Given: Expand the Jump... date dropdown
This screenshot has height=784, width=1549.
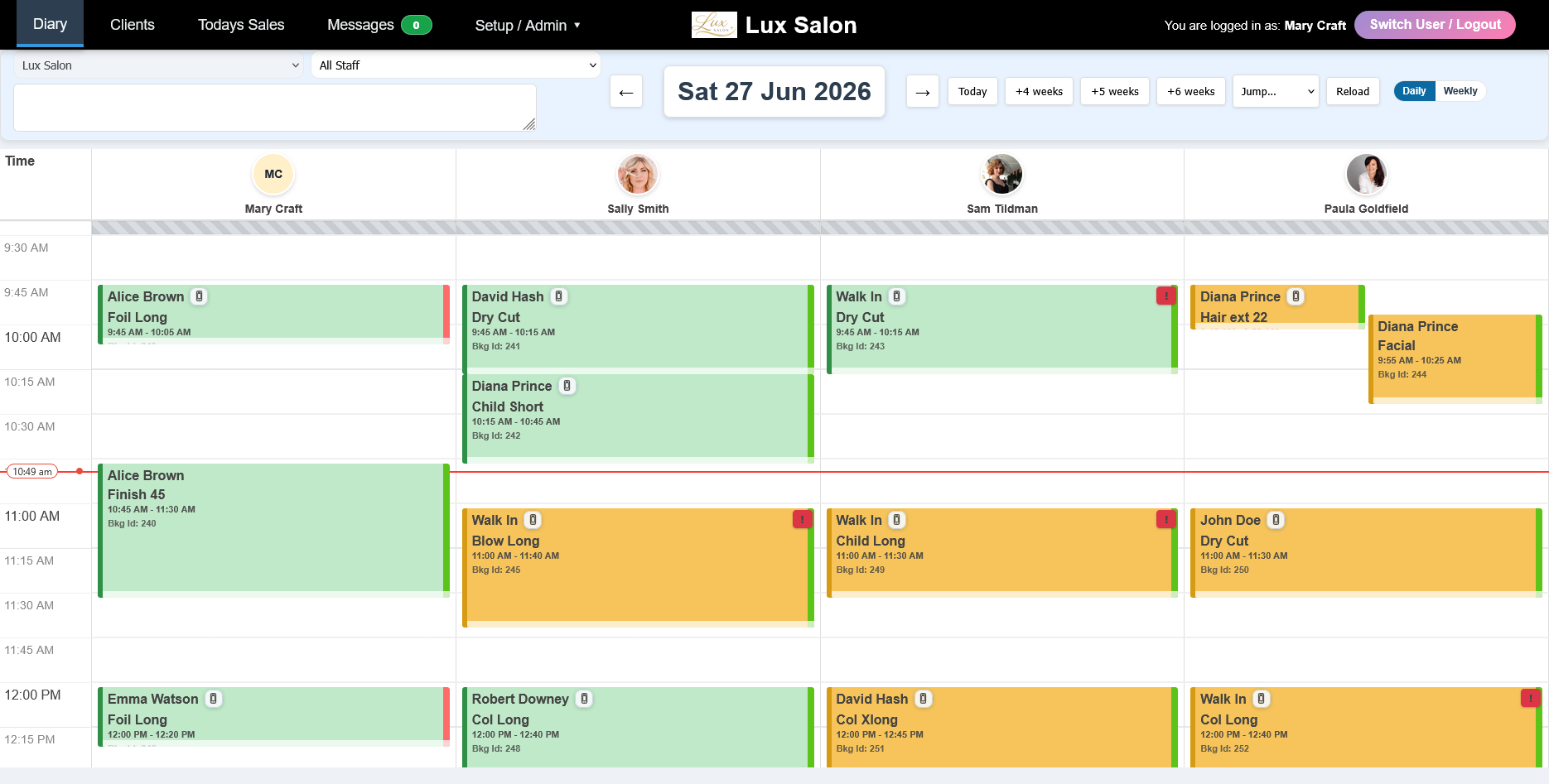Looking at the screenshot, I should click(1276, 92).
